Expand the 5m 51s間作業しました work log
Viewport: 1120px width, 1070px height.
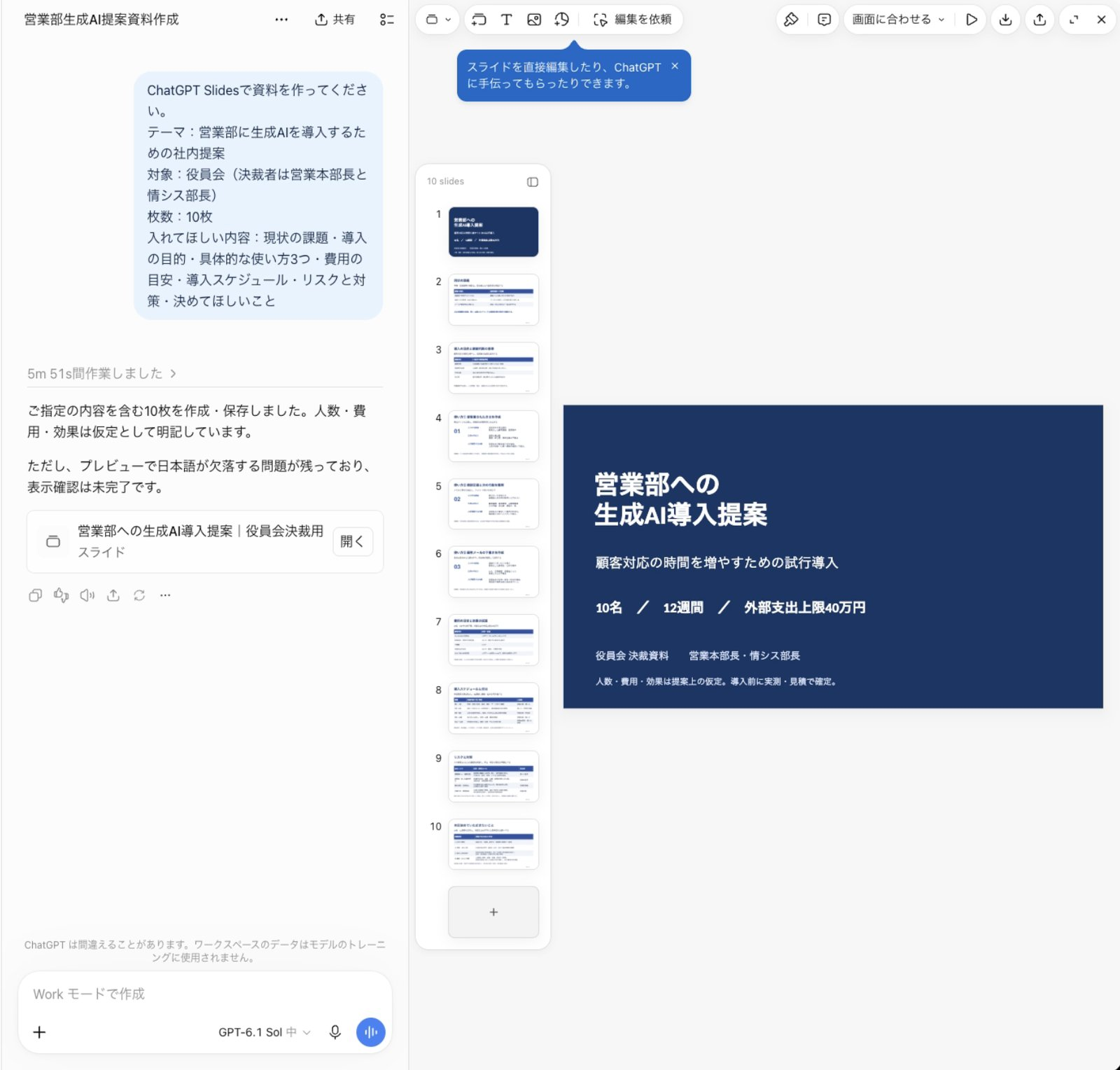point(101,373)
